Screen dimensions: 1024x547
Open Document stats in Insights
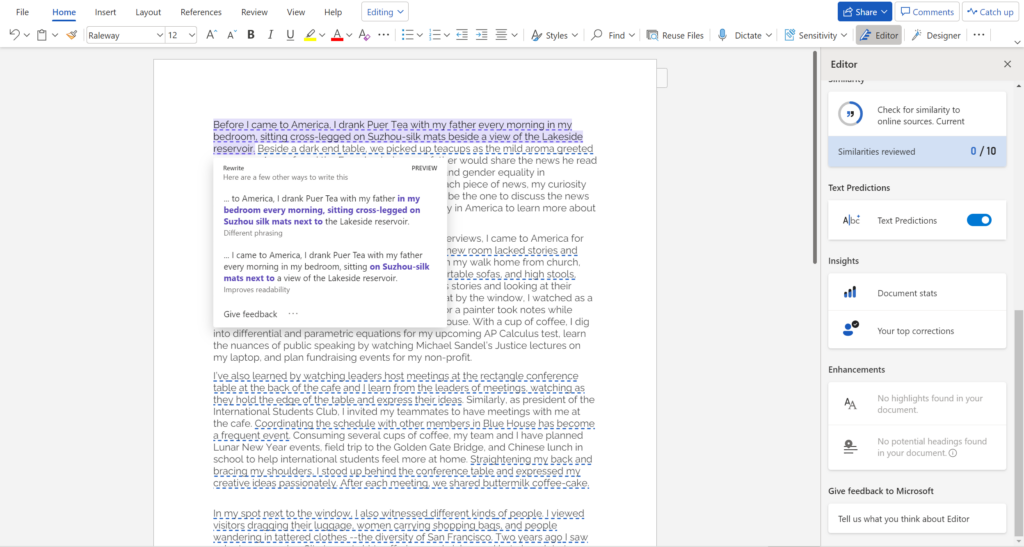[908, 293]
